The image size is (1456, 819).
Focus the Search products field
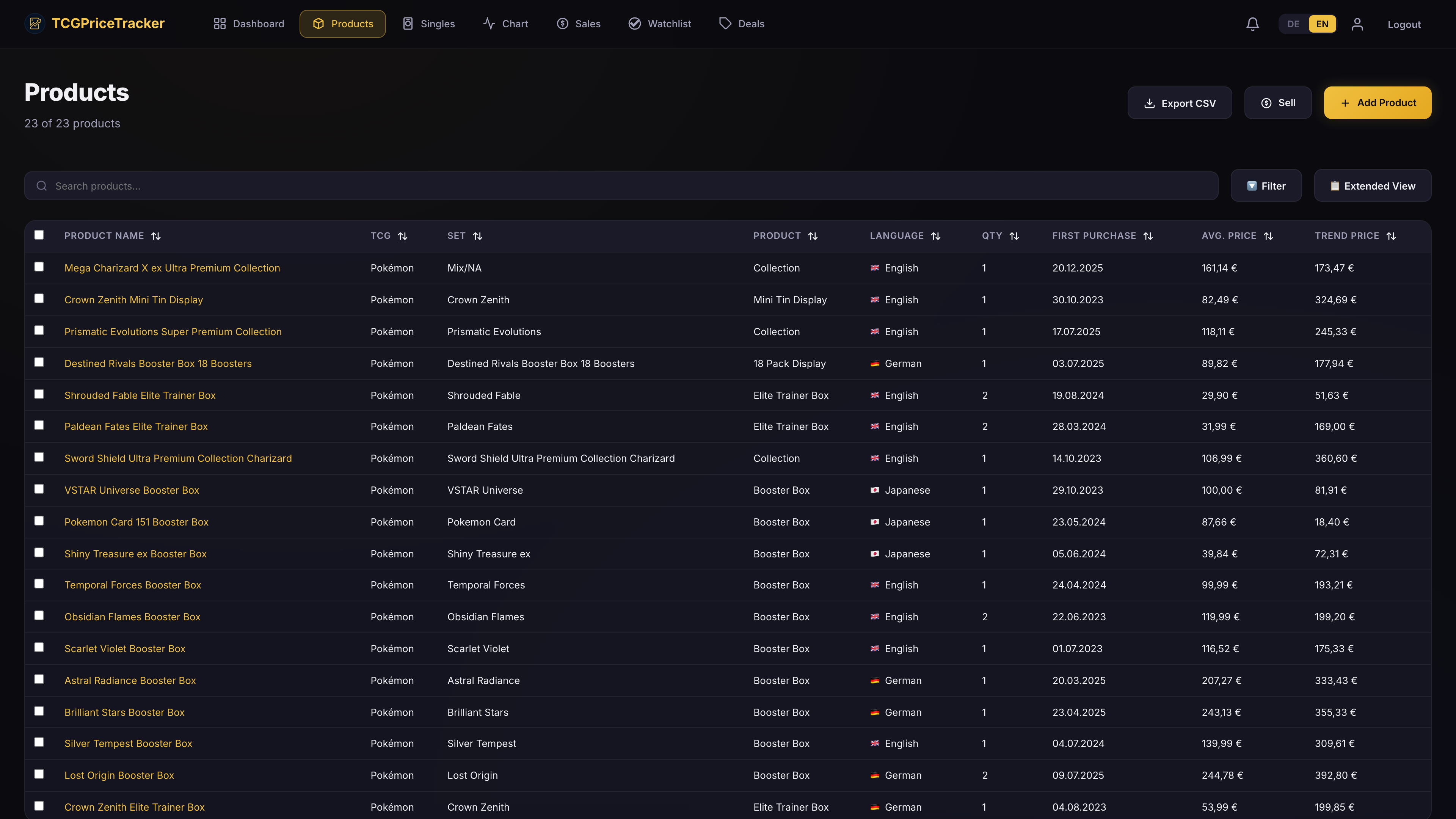pos(621,186)
